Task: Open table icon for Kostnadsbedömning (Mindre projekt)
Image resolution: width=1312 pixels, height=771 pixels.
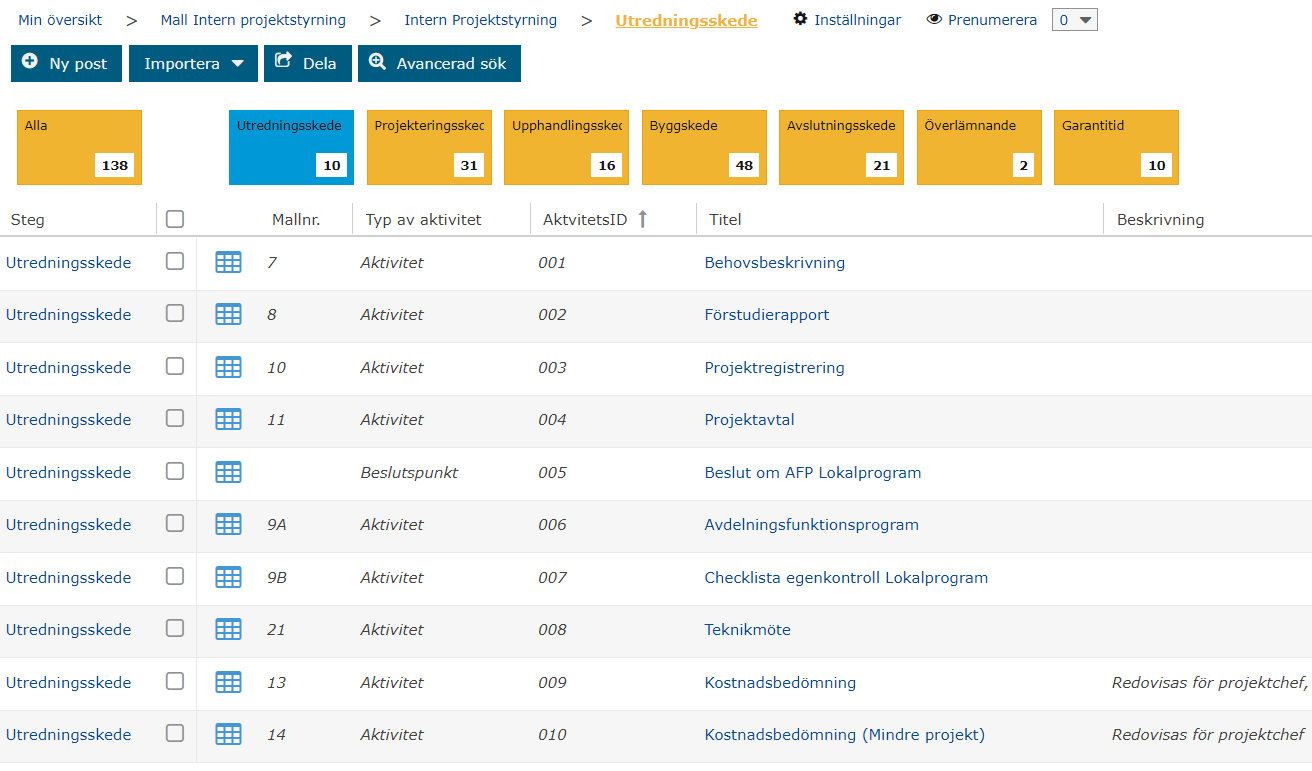Action: (228, 734)
